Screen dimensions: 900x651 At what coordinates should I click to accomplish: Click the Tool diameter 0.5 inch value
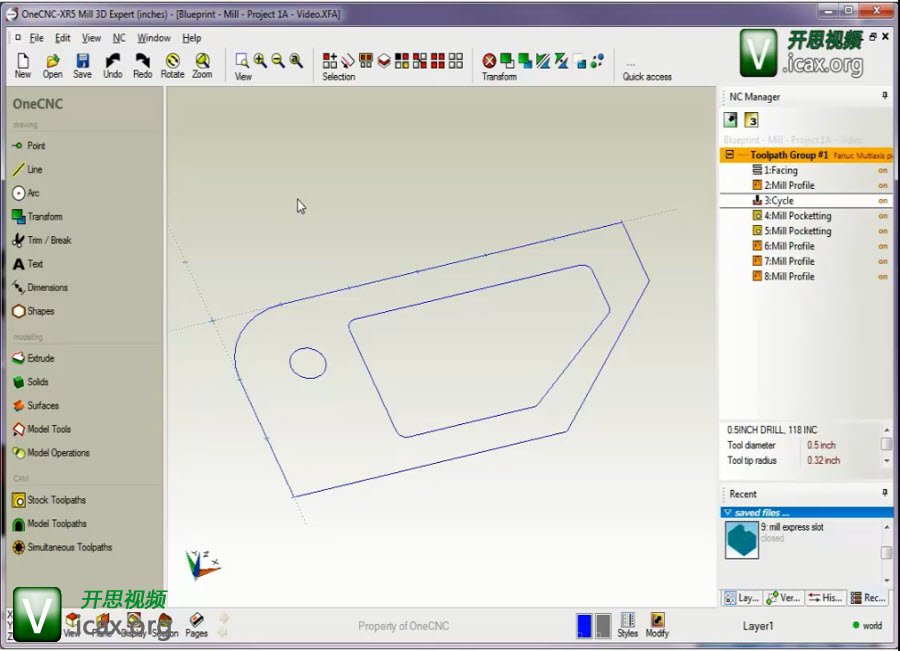pos(821,445)
